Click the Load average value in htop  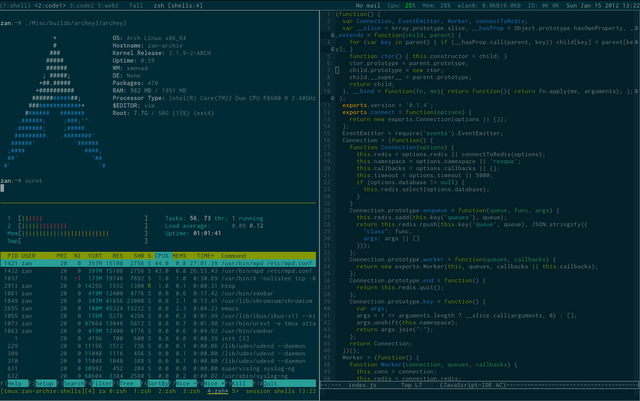pos(247,226)
